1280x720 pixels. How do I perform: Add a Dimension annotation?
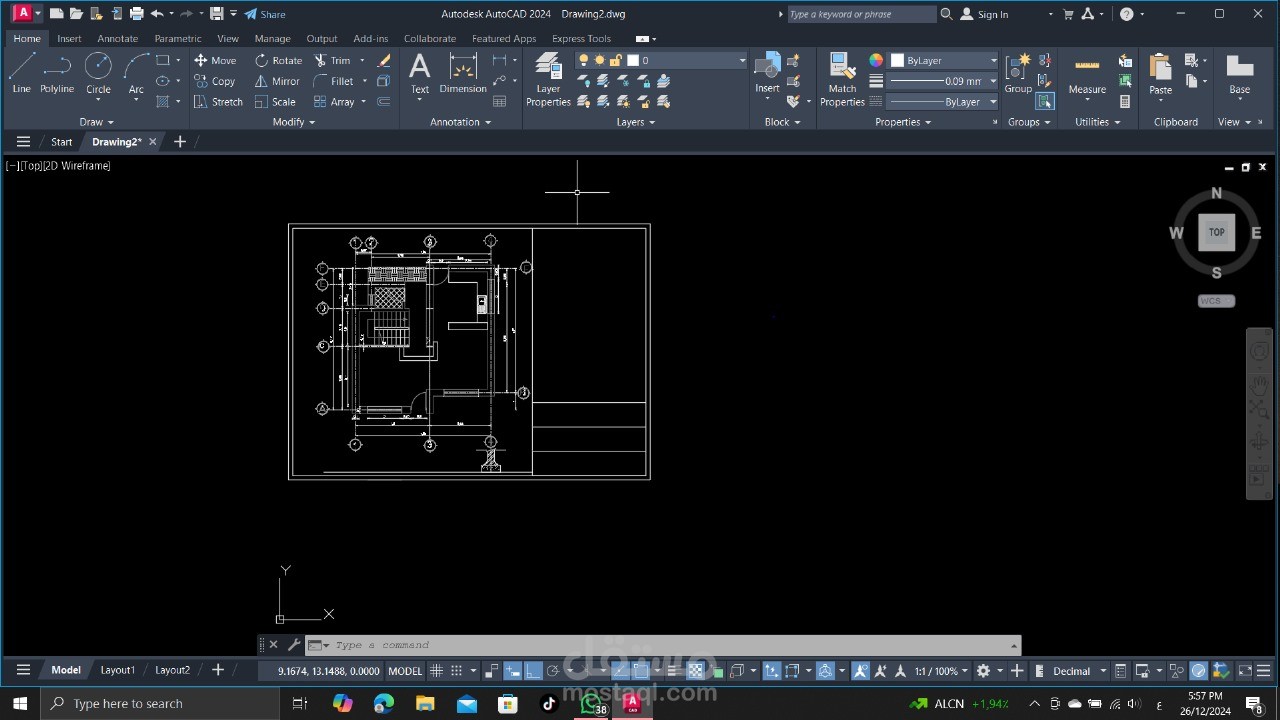pos(463,74)
